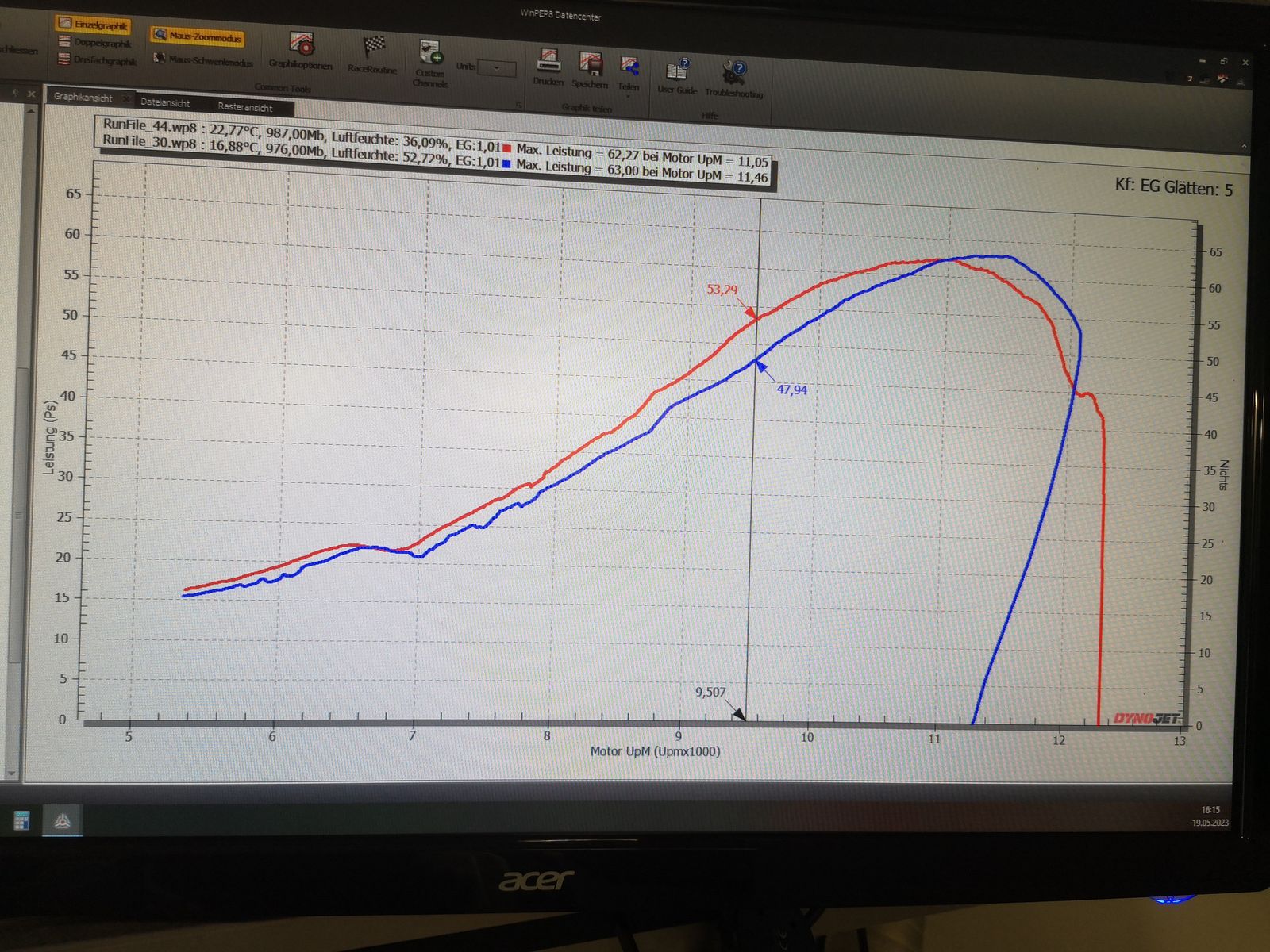Click the red RunFile_44 legend color square
The width and height of the screenshot is (1270, 952).
point(506,148)
